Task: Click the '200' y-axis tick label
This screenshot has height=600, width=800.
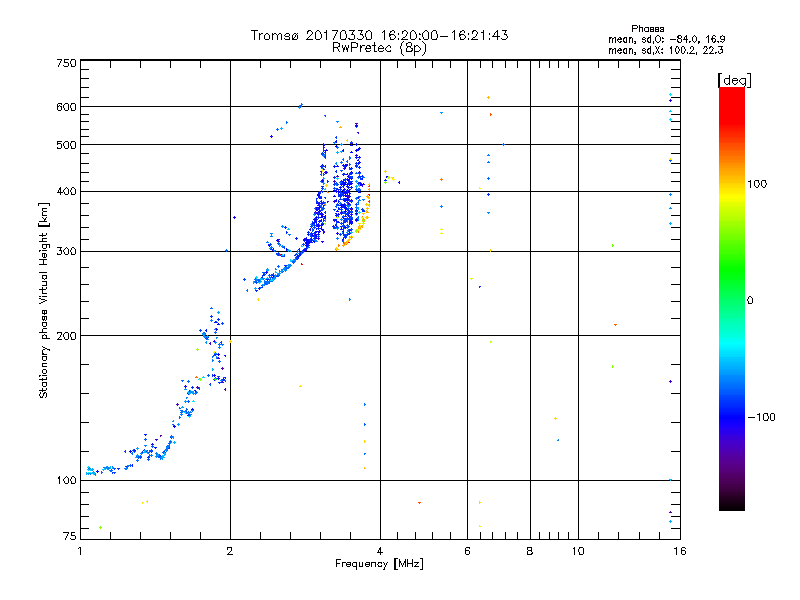Action: 66,336
